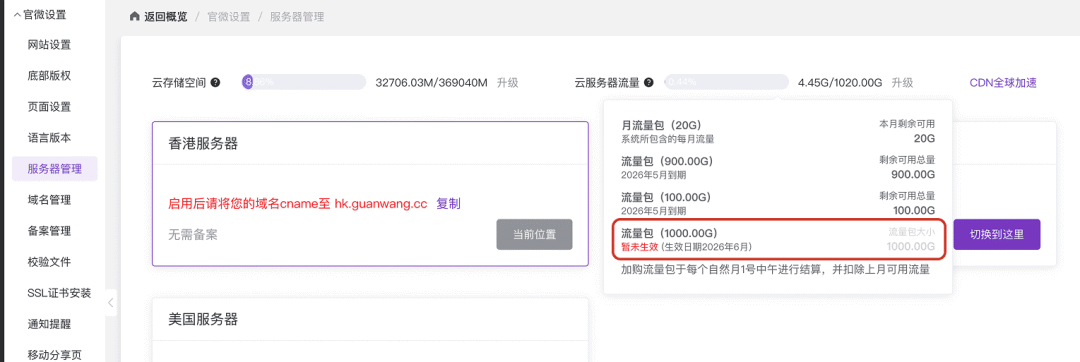Collapse the sidebar with the arrow handle
This screenshot has height=362, width=1080.
111,302
